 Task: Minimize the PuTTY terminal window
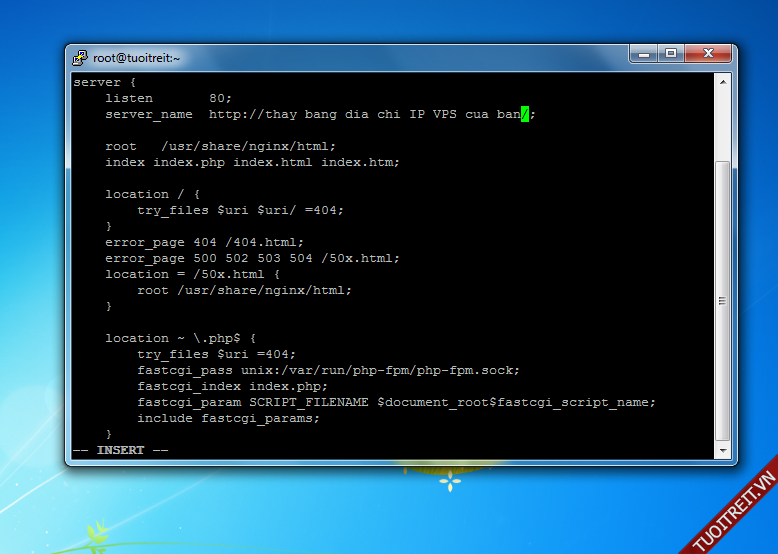coord(644,54)
